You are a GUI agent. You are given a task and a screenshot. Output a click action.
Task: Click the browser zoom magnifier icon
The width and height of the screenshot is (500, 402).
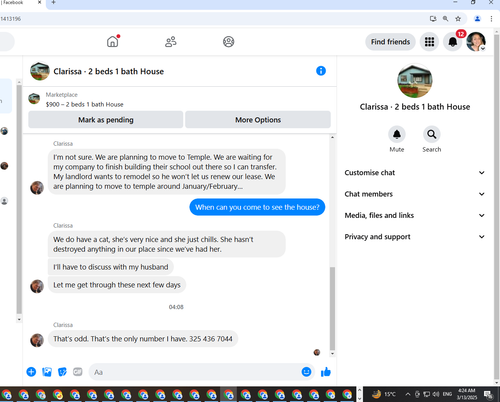click(x=445, y=19)
